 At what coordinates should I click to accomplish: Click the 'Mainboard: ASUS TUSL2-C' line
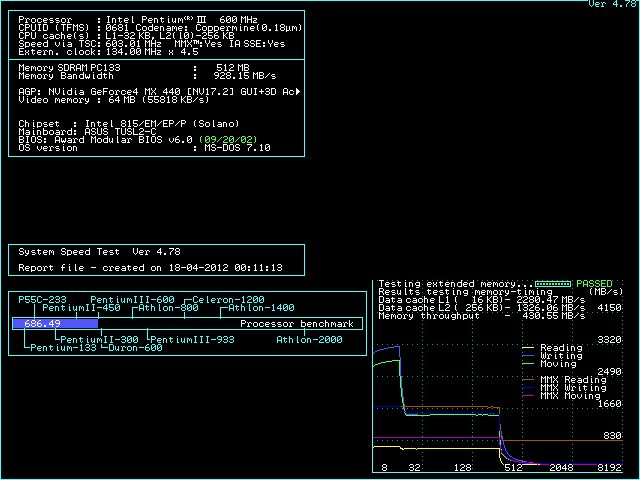87,132
